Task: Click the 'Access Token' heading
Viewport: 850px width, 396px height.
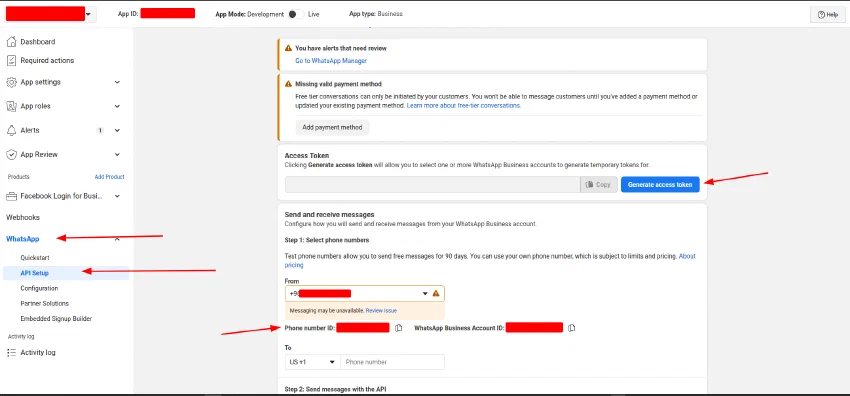Action: 307,155
